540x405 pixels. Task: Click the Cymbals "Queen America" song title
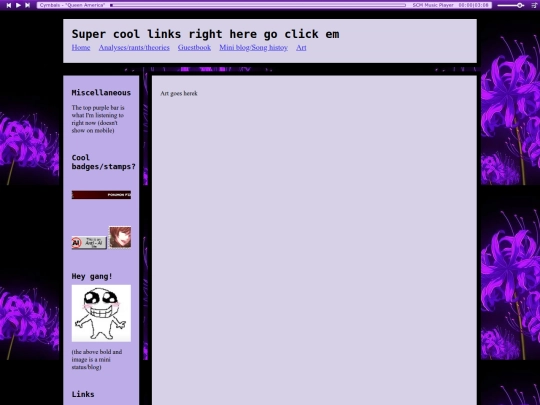[x=72, y=5]
